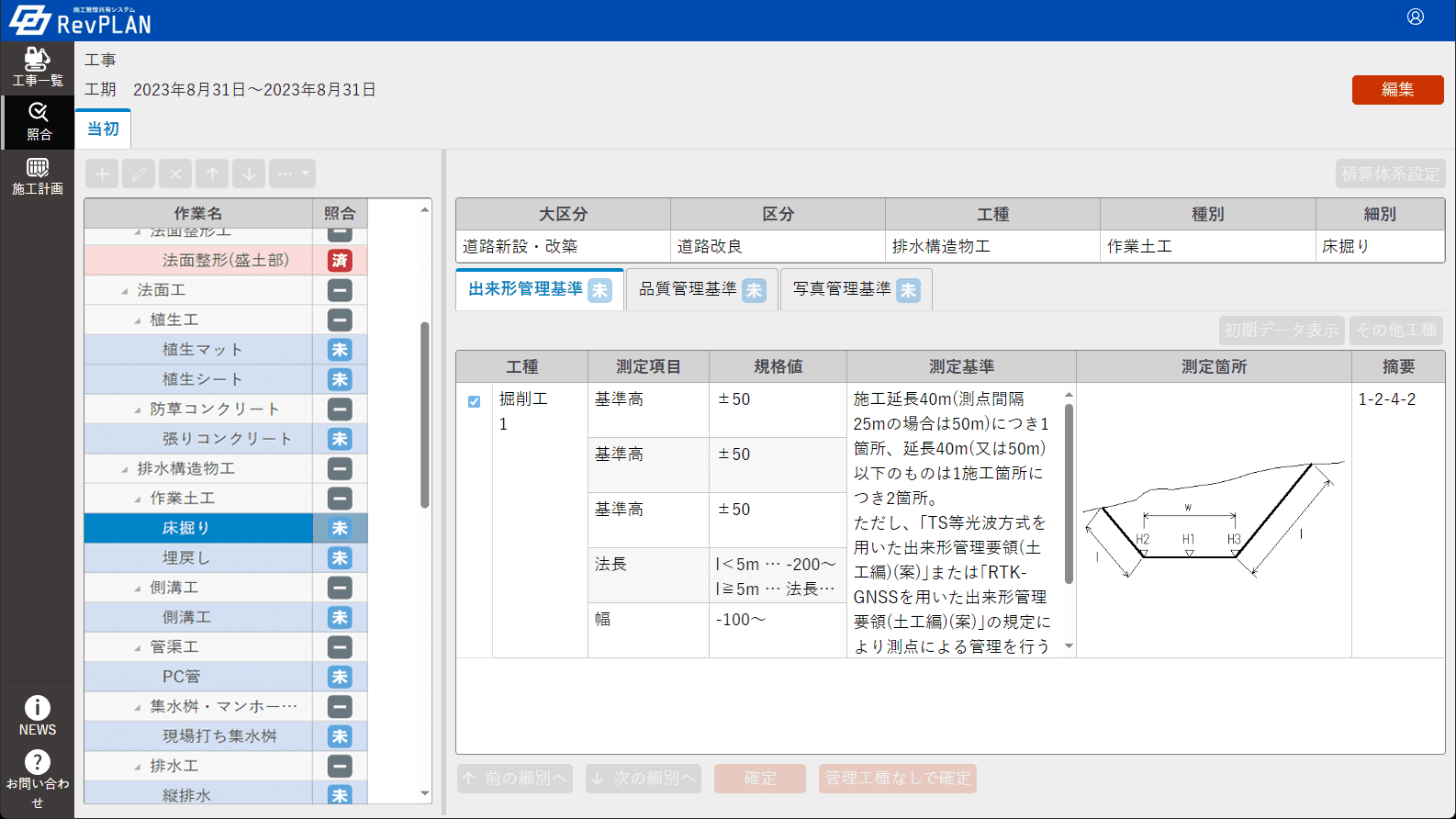Viewport: 1456px width, 819px height.
Task: Collapse the 法面工 tree node
Action: pyautogui.click(x=125, y=291)
